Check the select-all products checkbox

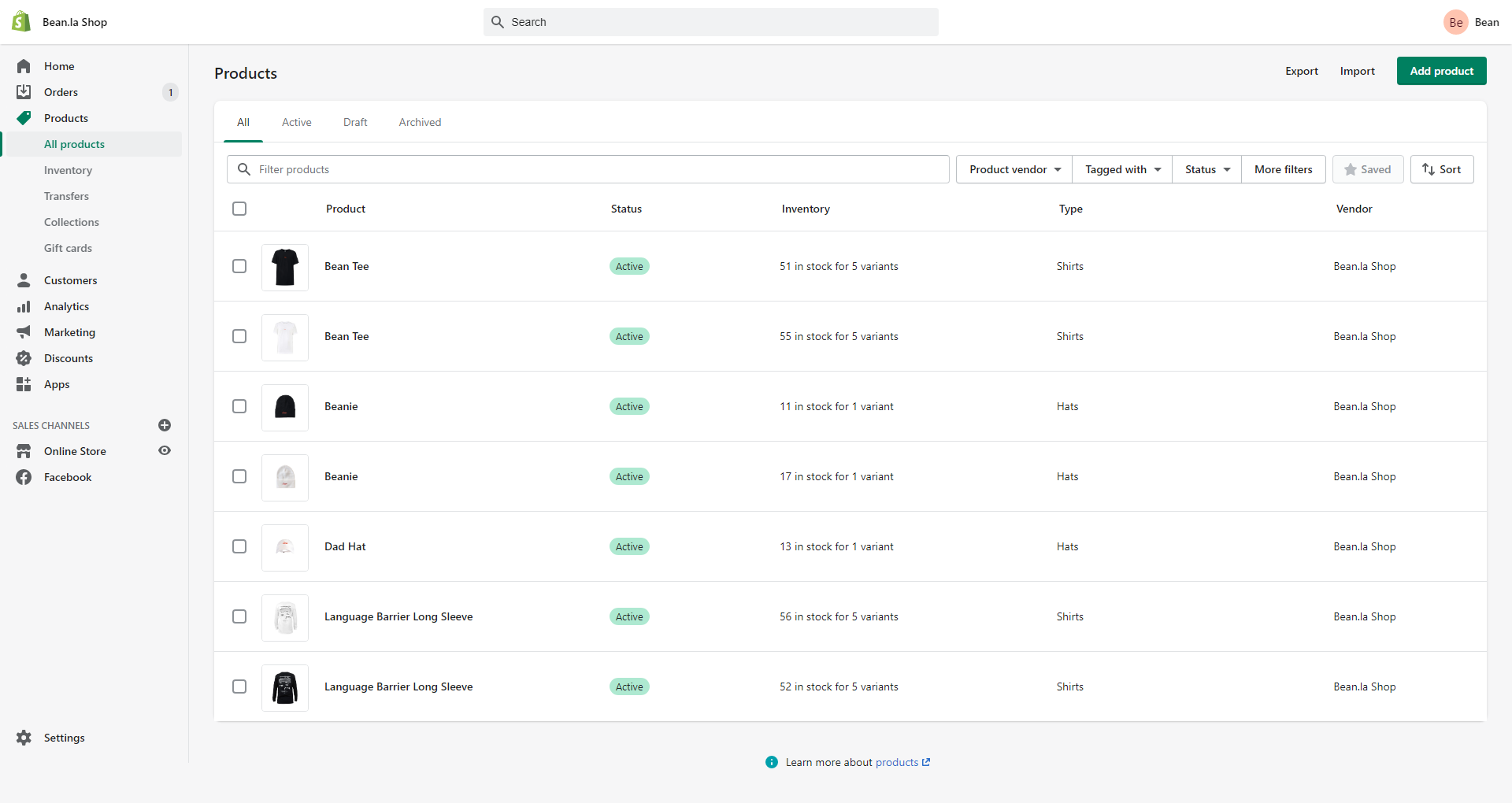click(x=239, y=209)
